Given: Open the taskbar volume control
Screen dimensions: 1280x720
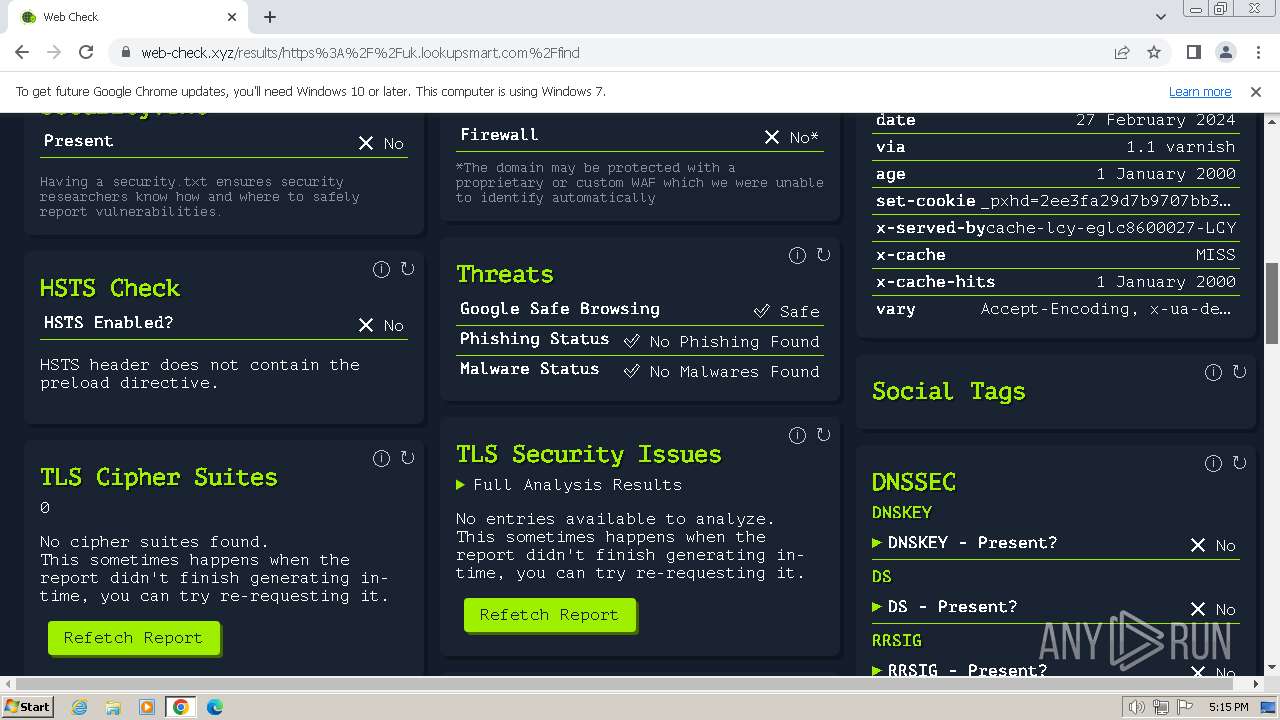Looking at the screenshot, I should pyautogui.click(x=1137, y=707).
